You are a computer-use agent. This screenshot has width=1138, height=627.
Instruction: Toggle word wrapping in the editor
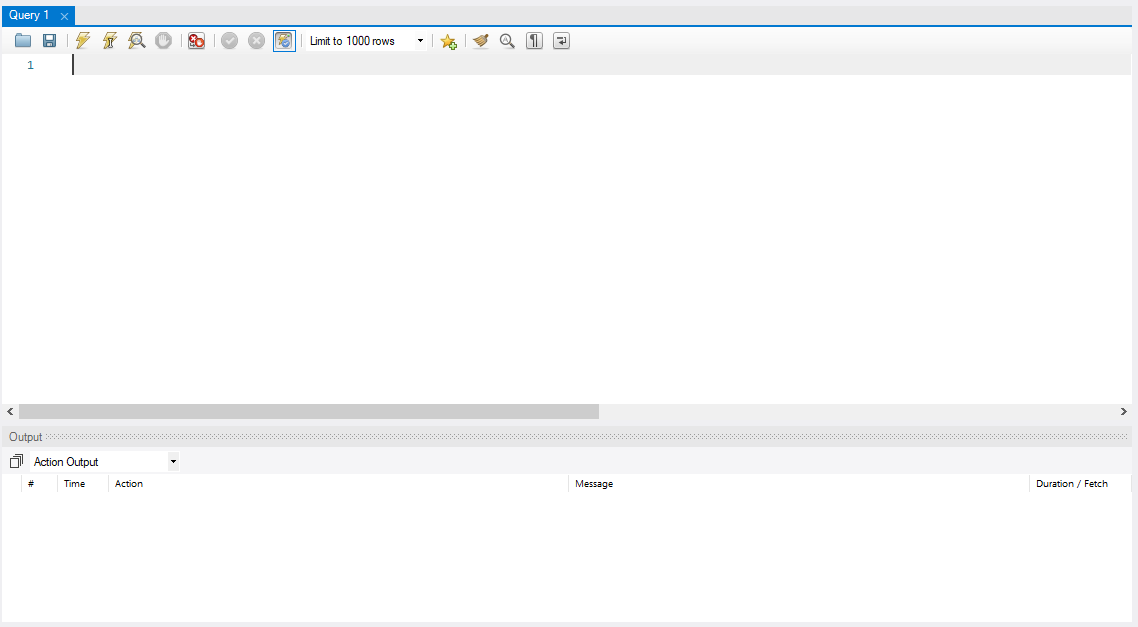coord(561,41)
